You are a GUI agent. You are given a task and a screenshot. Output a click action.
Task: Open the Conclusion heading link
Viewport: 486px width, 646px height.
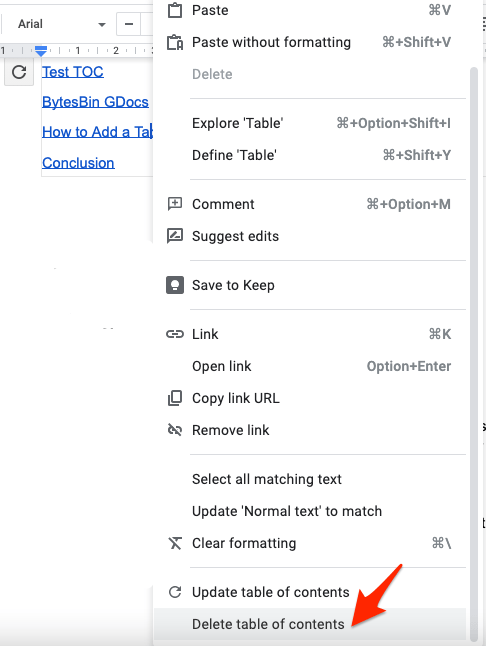click(78, 163)
